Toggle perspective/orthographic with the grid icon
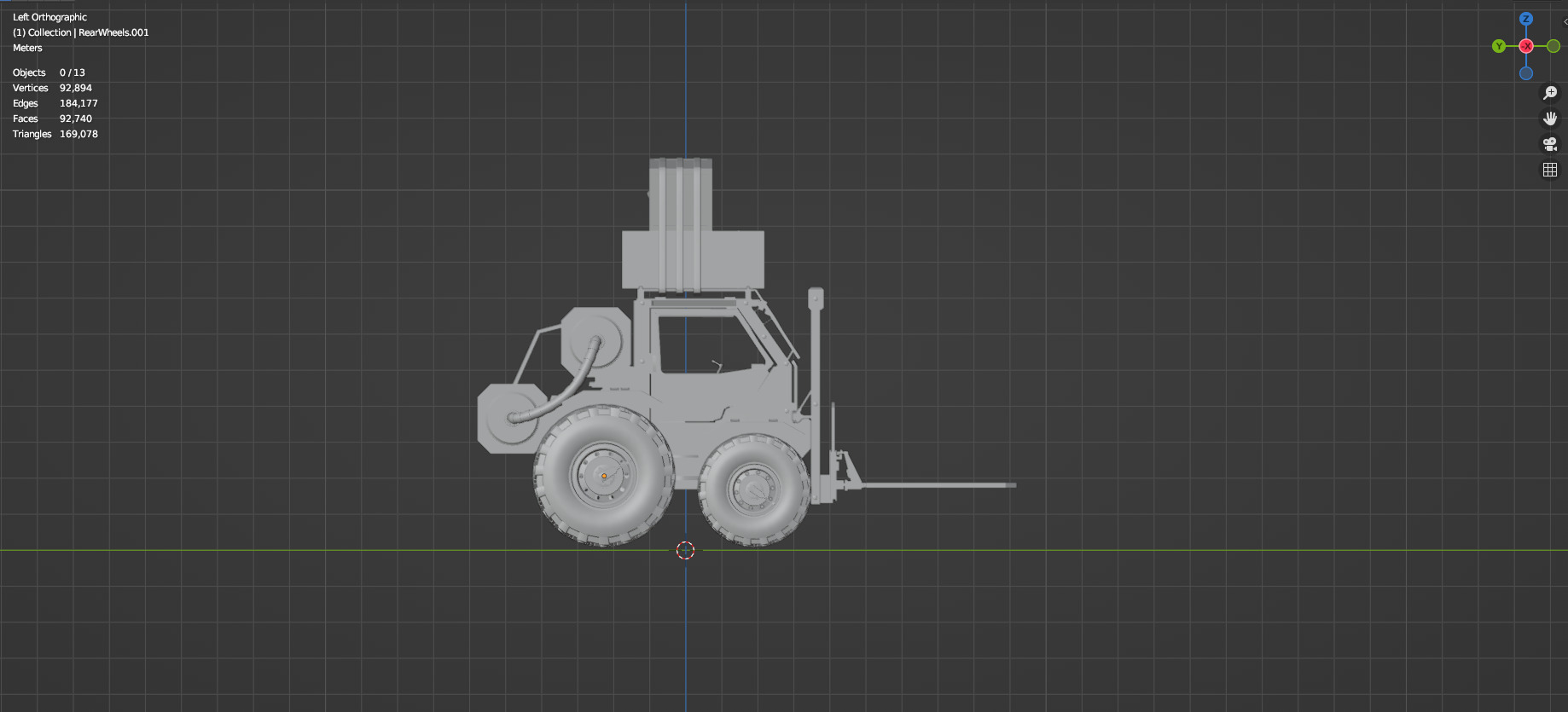The width and height of the screenshot is (1568, 712). (x=1550, y=170)
